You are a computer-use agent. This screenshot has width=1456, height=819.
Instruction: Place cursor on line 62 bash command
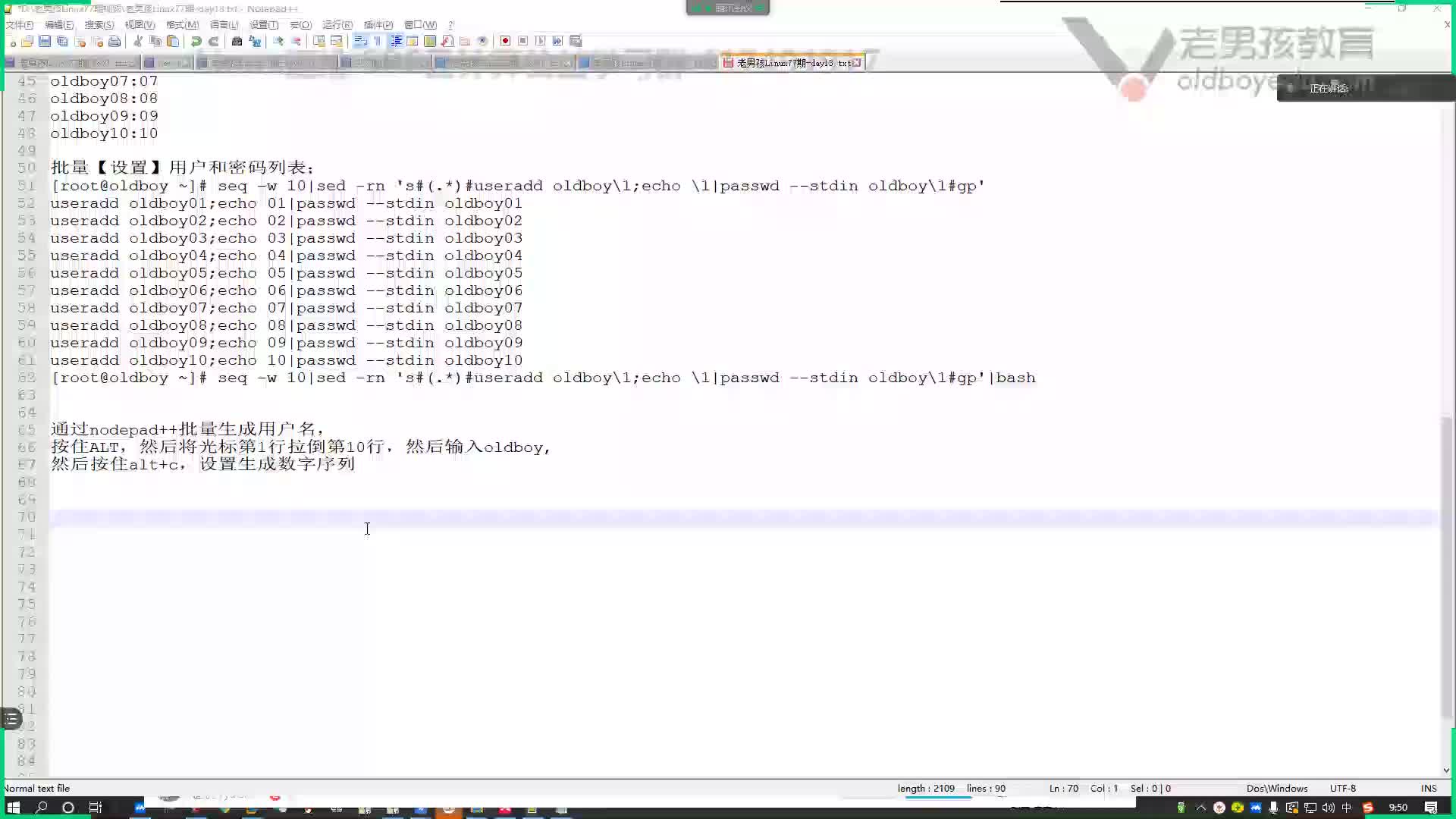tap(543, 378)
